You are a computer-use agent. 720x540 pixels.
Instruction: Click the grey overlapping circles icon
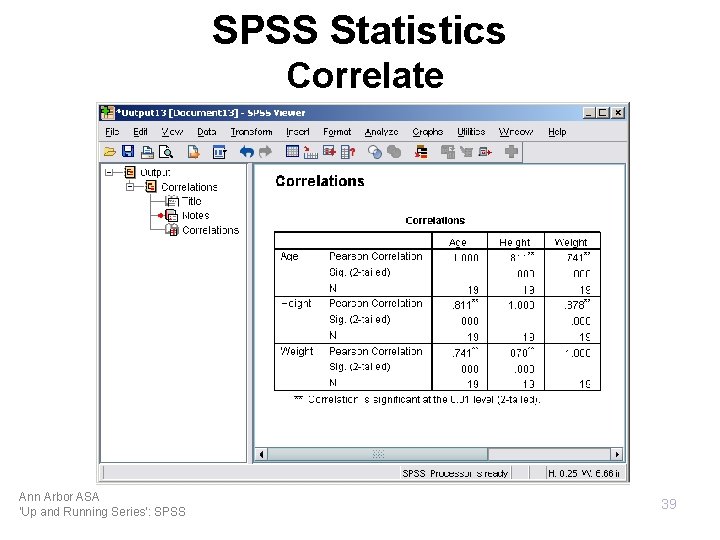(x=394, y=152)
